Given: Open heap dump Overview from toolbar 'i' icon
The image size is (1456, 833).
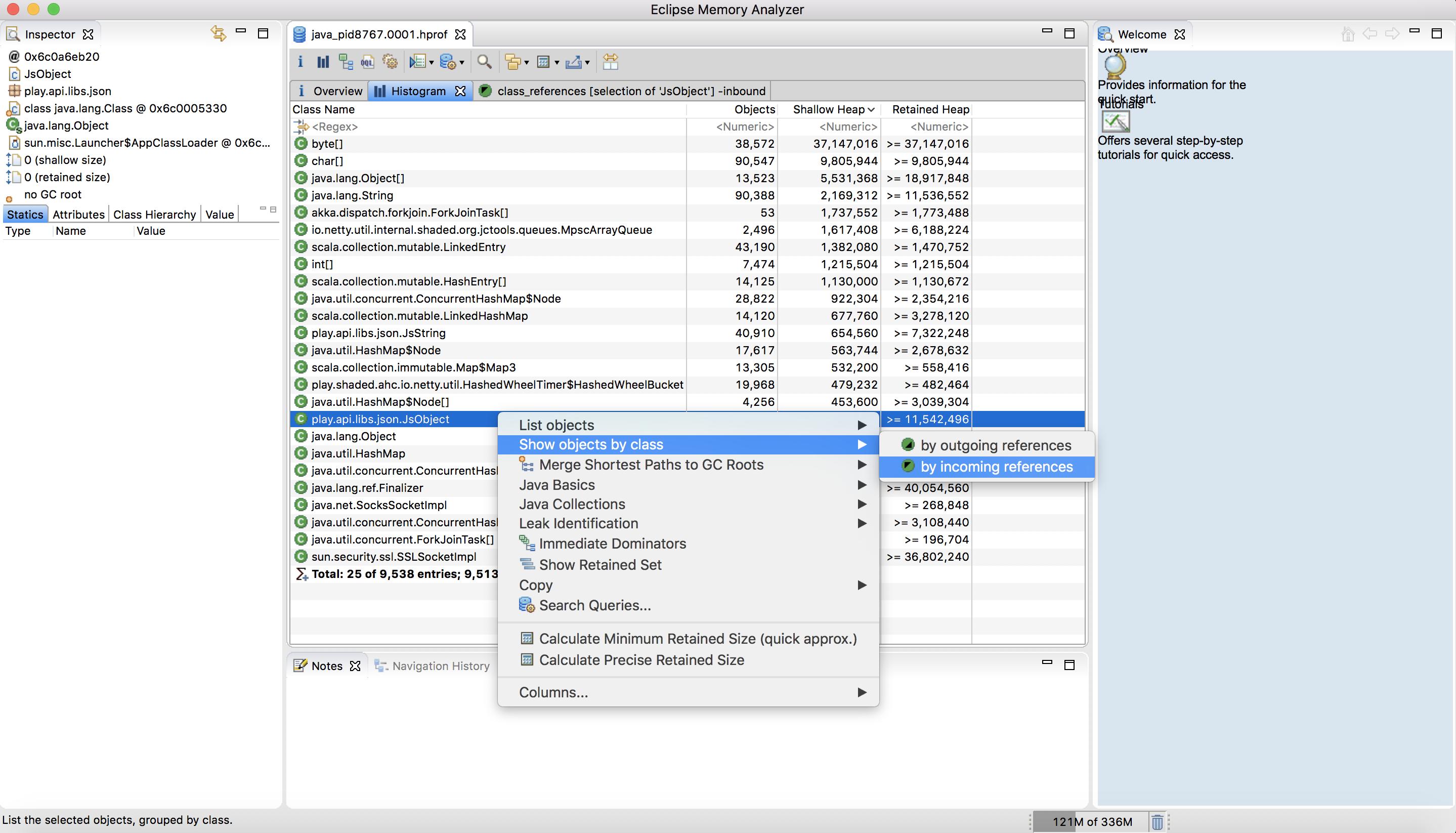Looking at the screenshot, I should tap(300, 62).
